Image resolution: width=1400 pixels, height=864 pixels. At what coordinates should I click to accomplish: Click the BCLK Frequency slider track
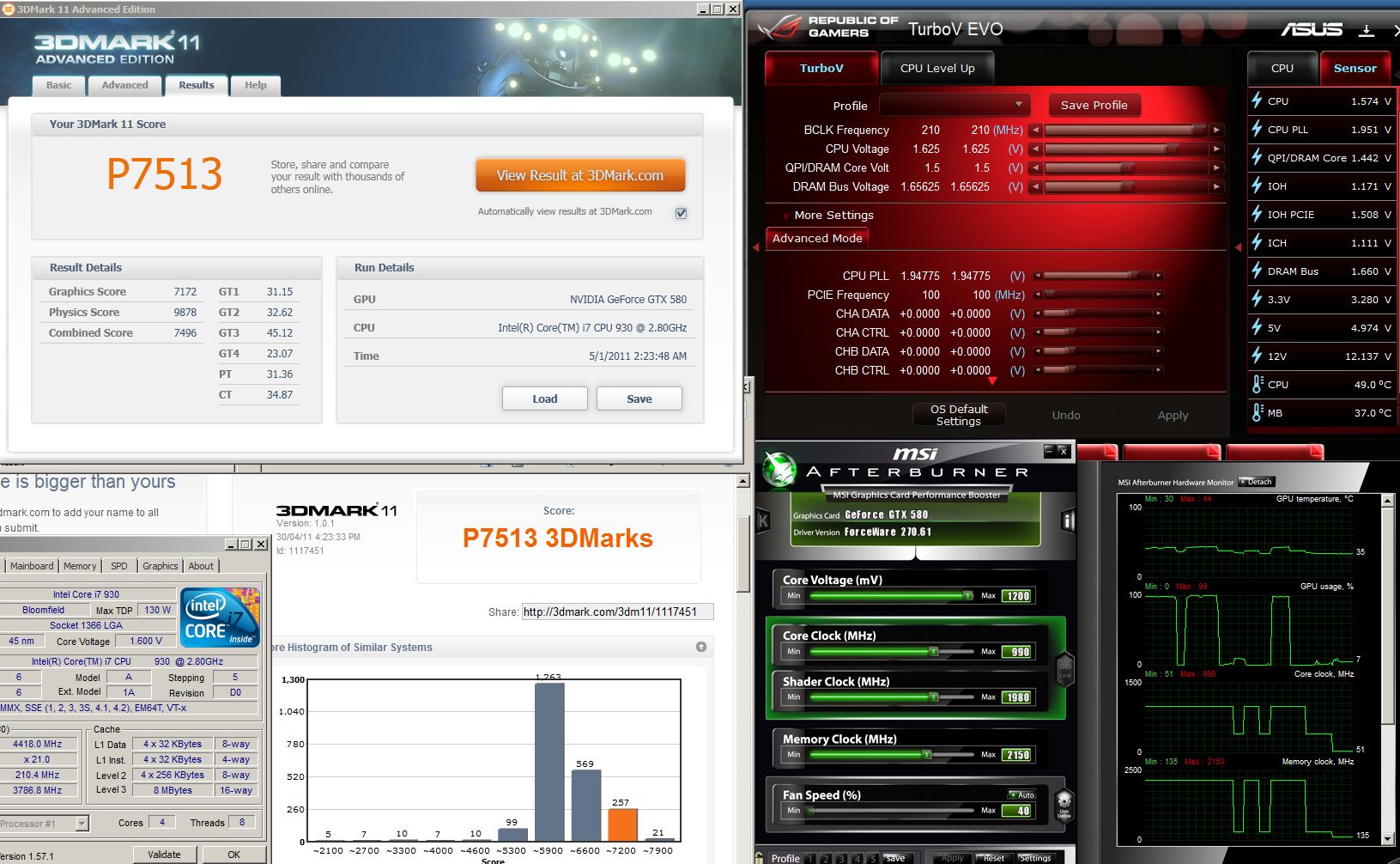click(x=1125, y=130)
